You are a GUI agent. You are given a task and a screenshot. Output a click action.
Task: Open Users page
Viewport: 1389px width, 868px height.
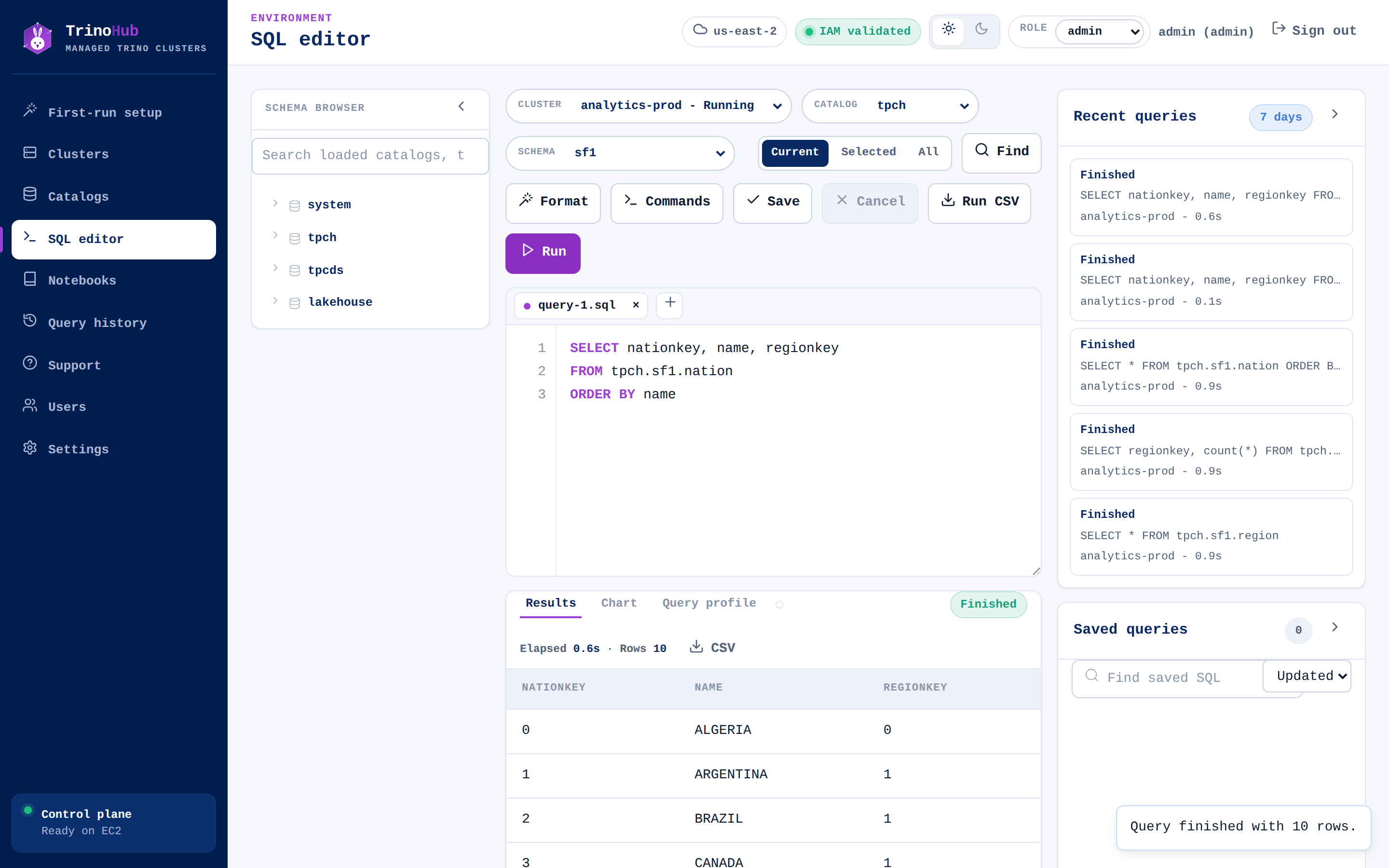[114, 407]
